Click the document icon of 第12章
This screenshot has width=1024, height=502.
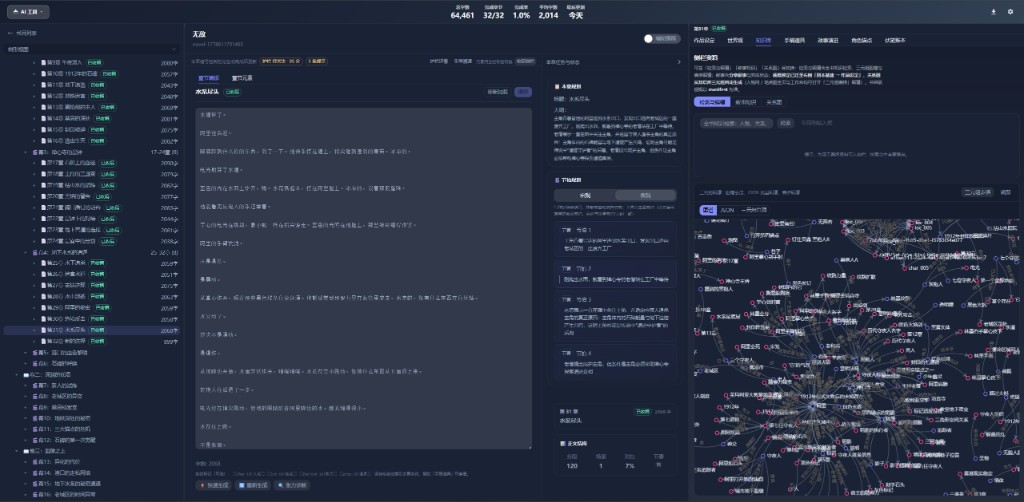[43, 97]
